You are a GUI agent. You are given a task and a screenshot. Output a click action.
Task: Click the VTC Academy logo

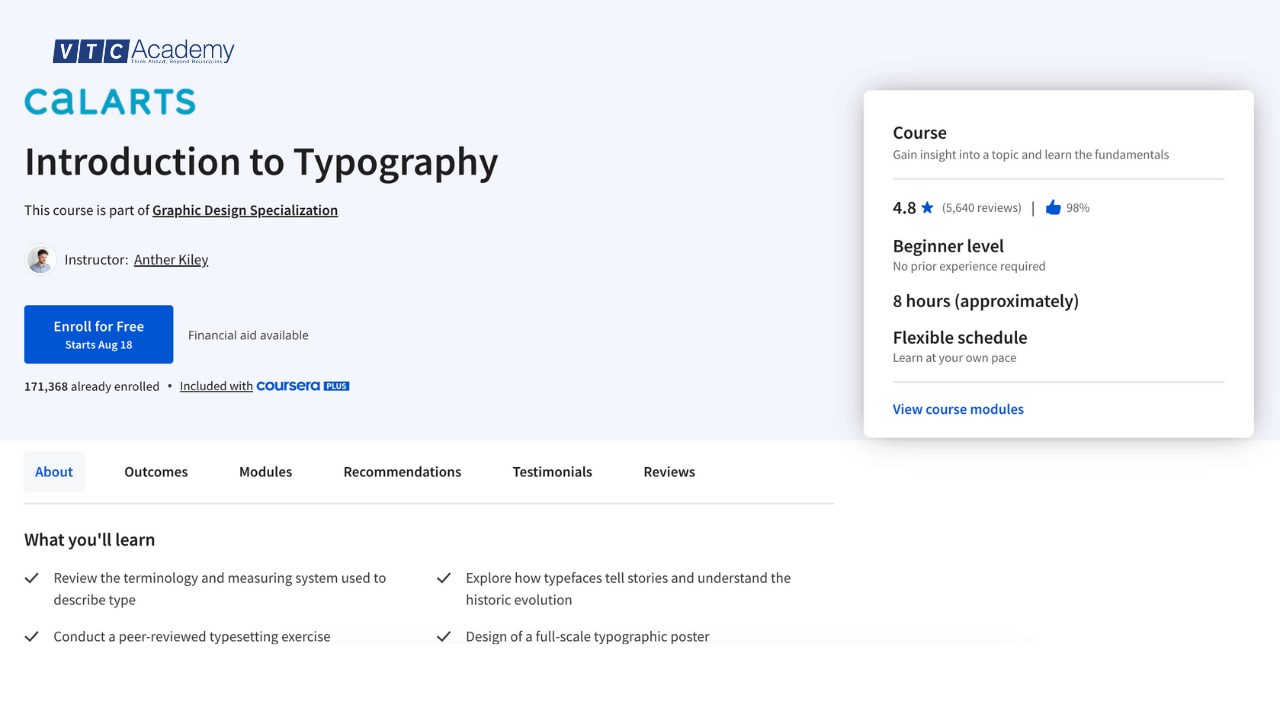tap(143, 49)
